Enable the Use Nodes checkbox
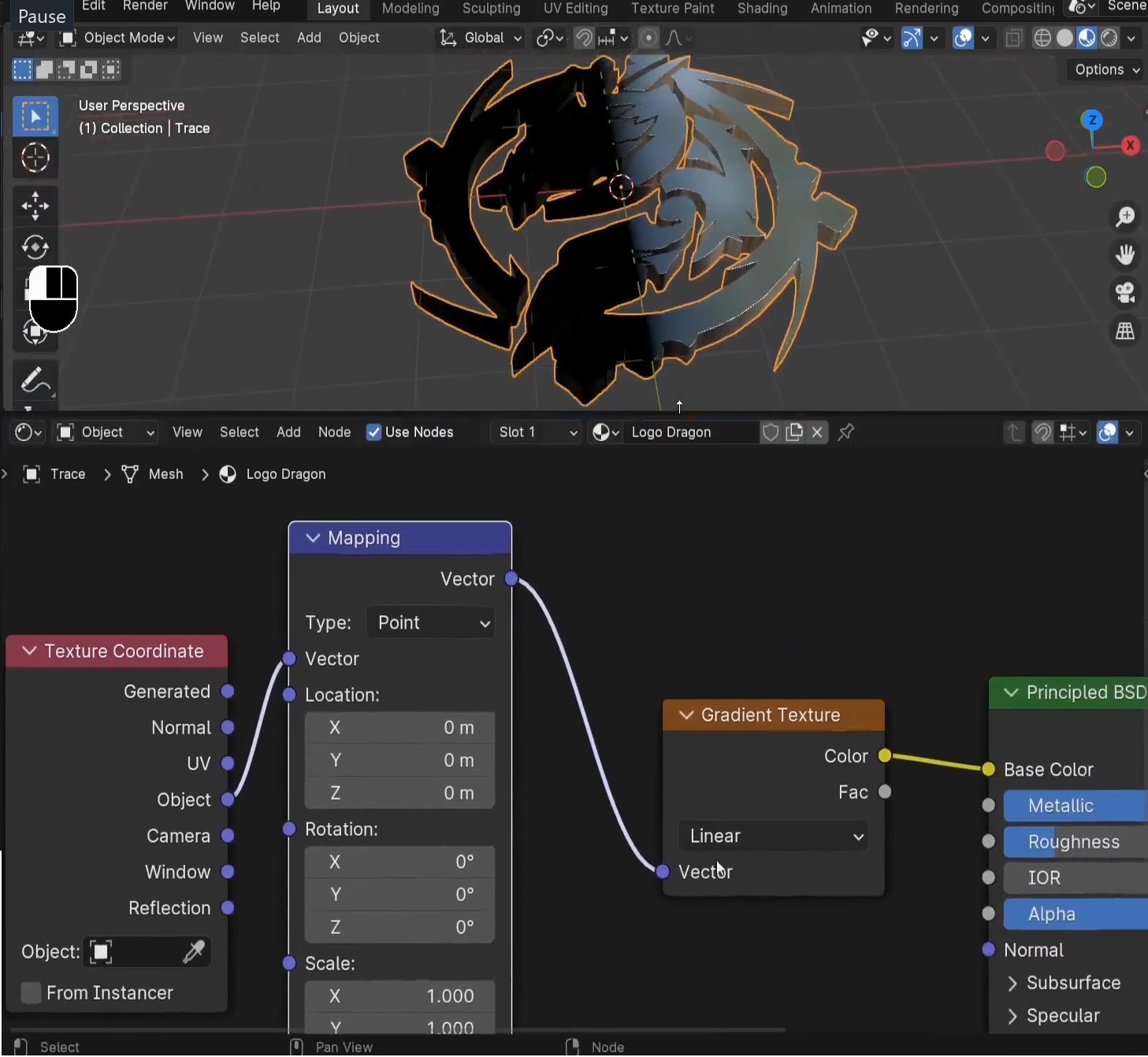Screen dimensions: 1148x1057 point(373,432)
